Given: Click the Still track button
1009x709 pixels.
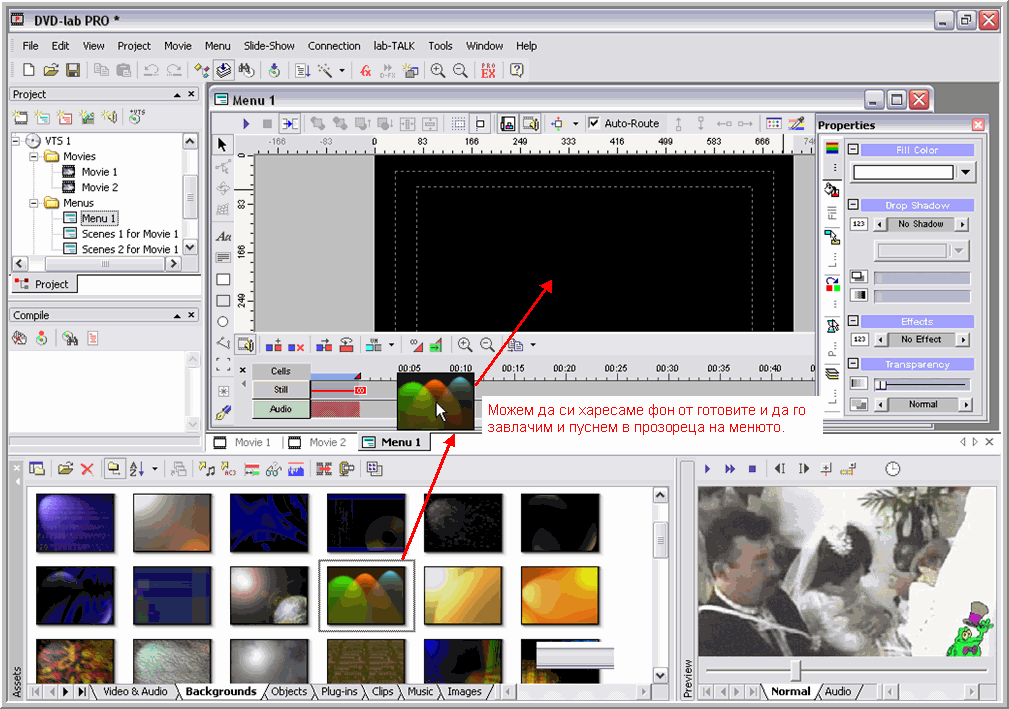Looking at the screenshot, I should pyautogui.click(x=281, y=389).
